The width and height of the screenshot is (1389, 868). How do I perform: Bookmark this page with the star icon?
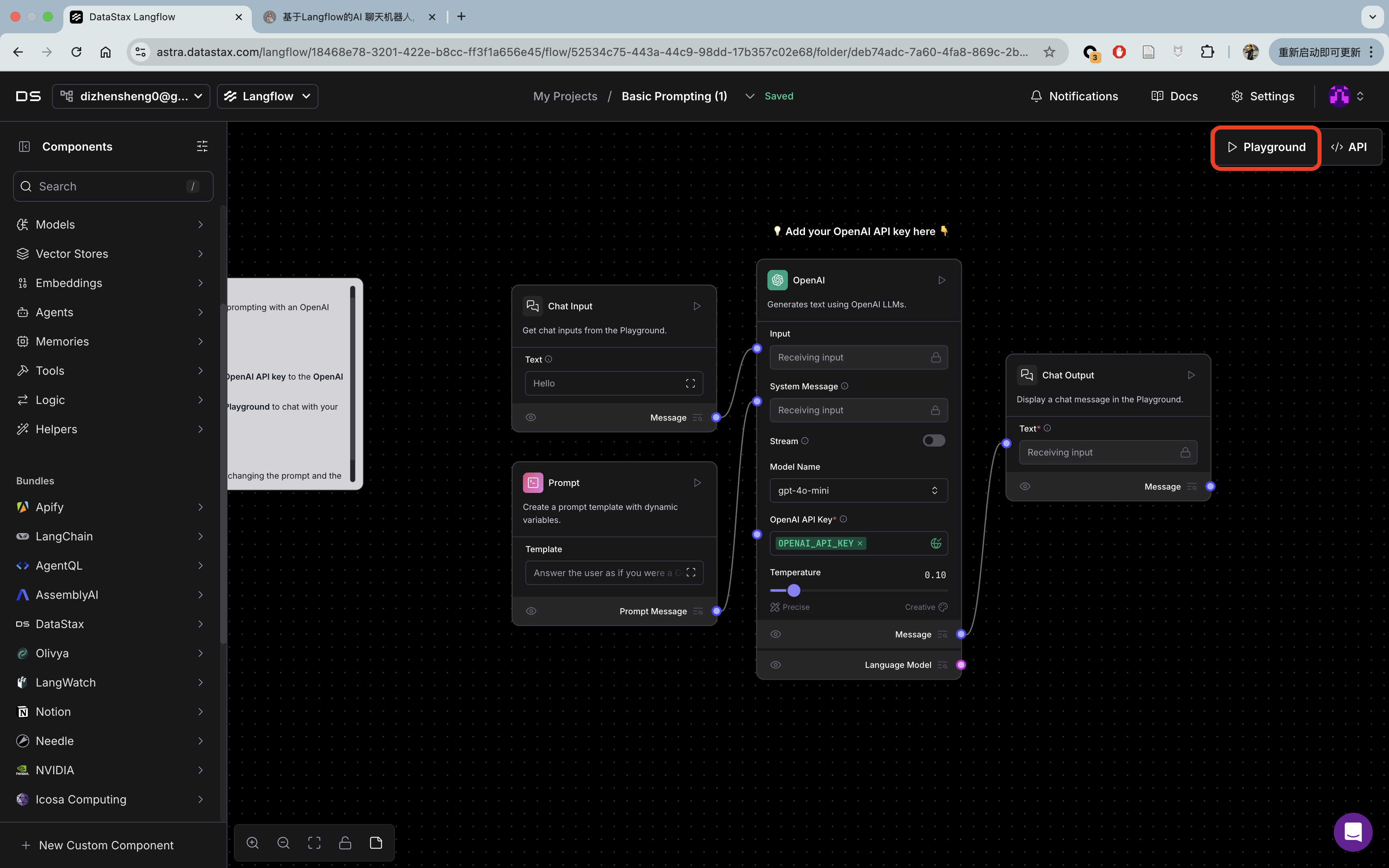point(1049,52)
